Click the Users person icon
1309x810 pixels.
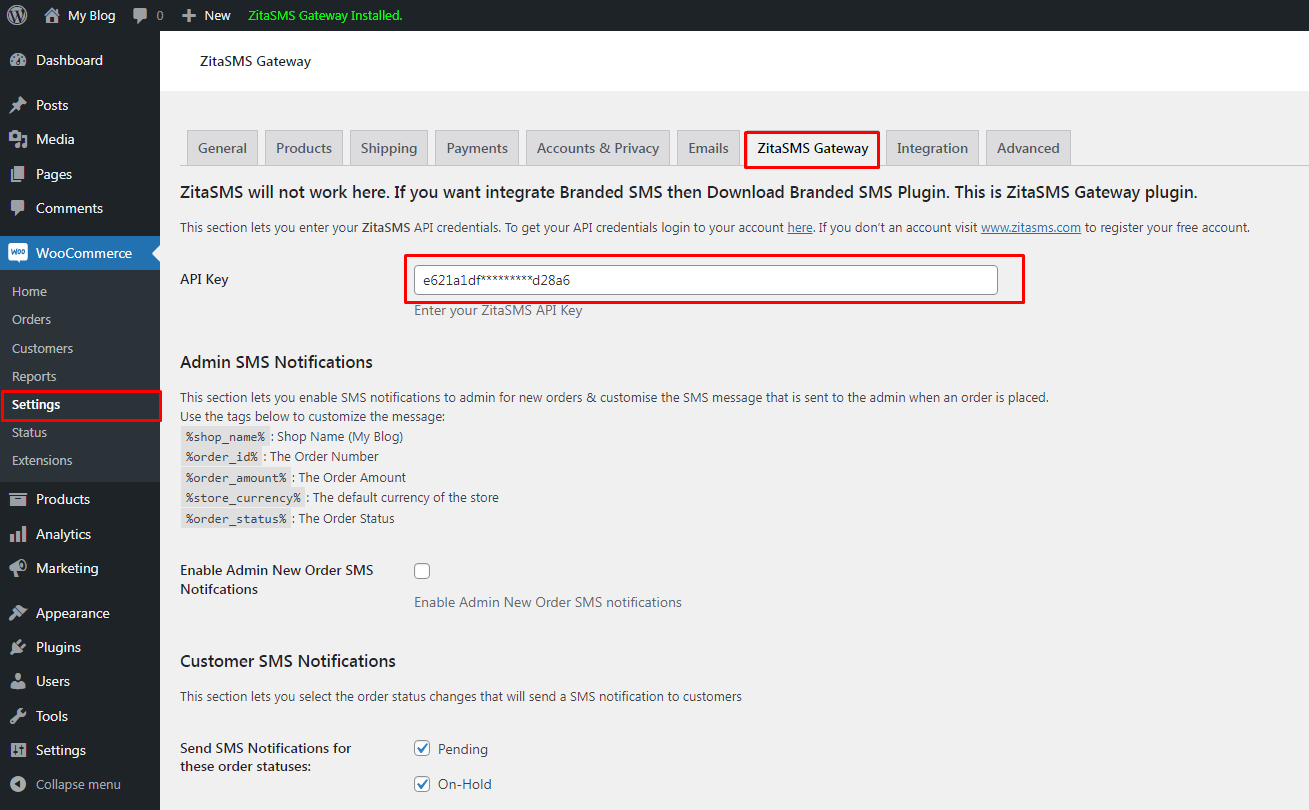(18, 681)
